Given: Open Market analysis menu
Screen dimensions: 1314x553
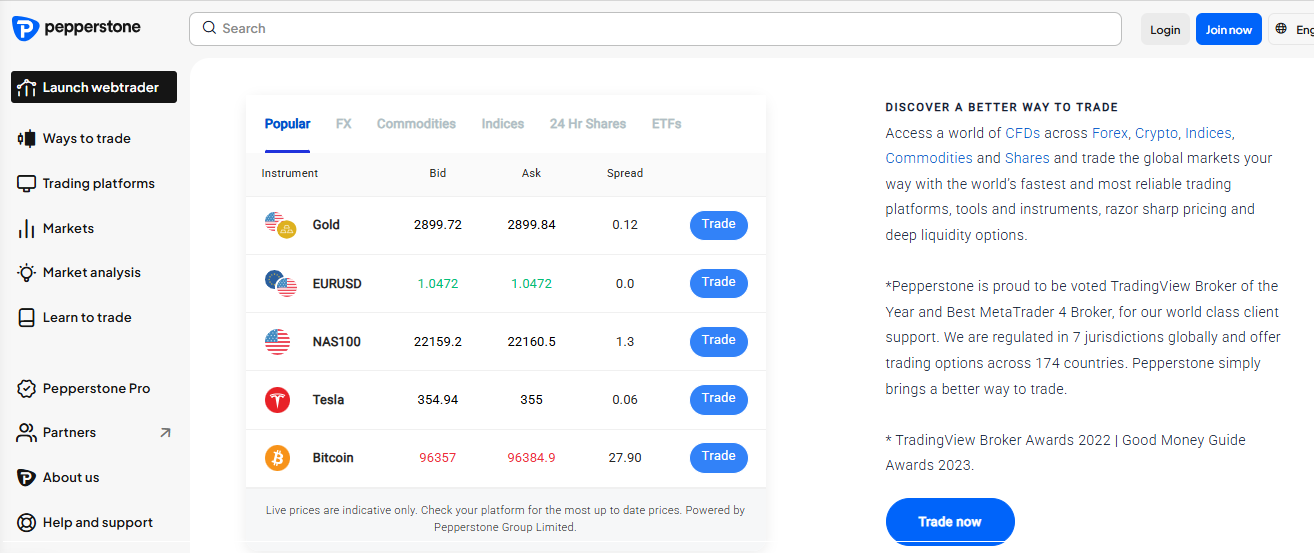Looking at the screenshot, I should coord(94,273).
